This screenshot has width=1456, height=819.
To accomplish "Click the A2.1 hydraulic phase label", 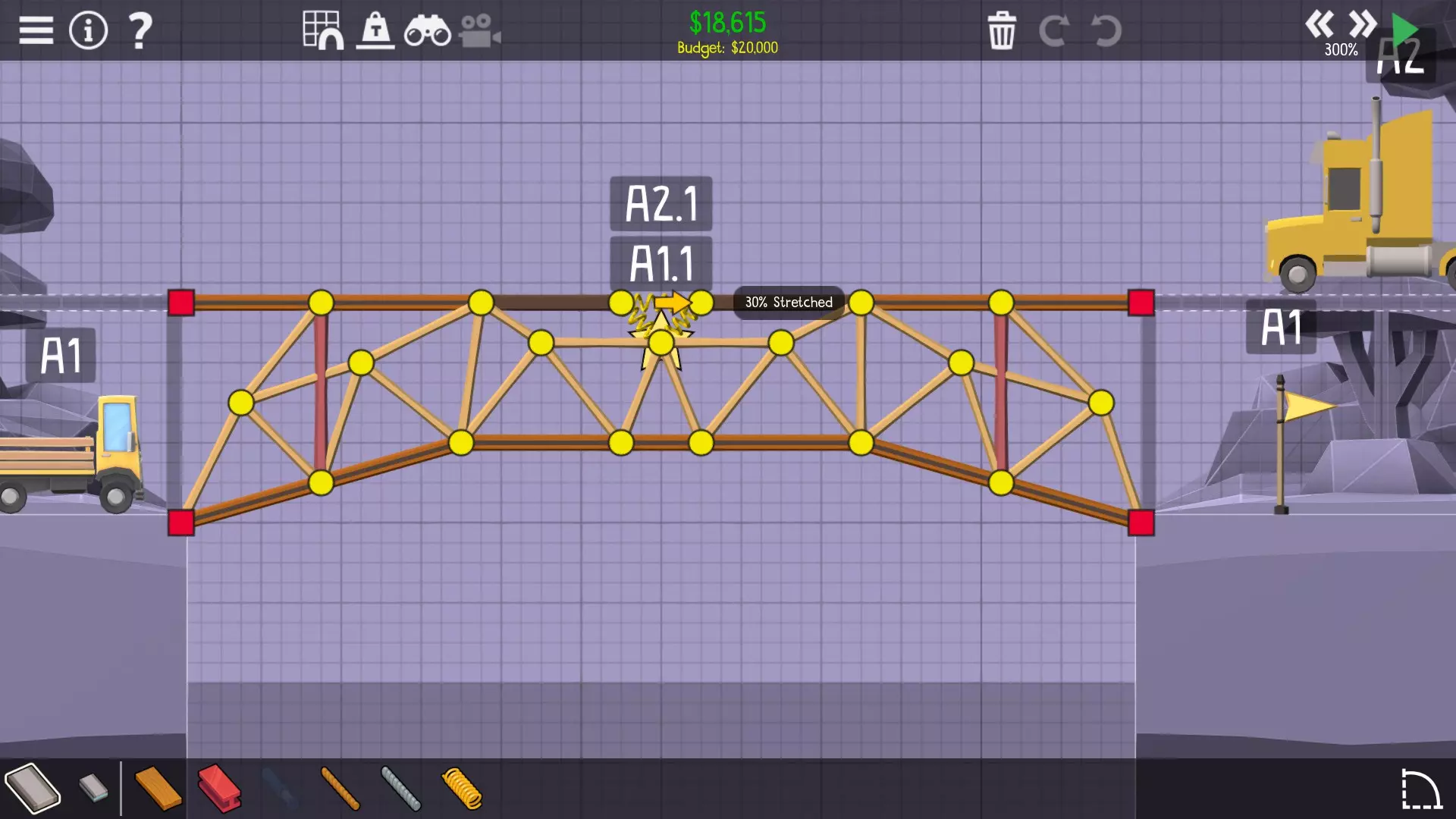I will click(661, 203).
